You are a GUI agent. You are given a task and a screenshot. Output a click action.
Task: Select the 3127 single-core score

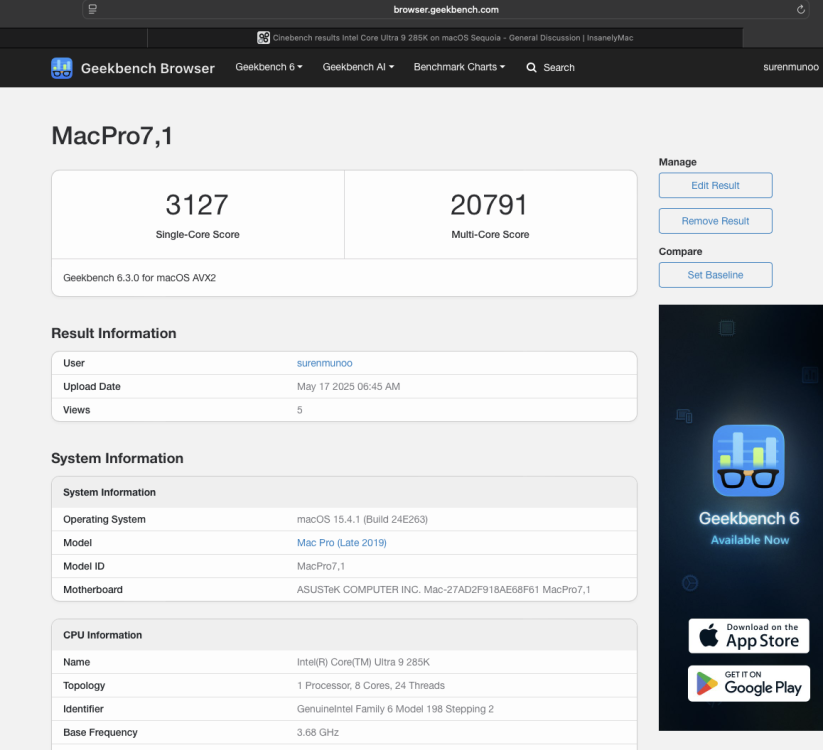click(197, 205)
